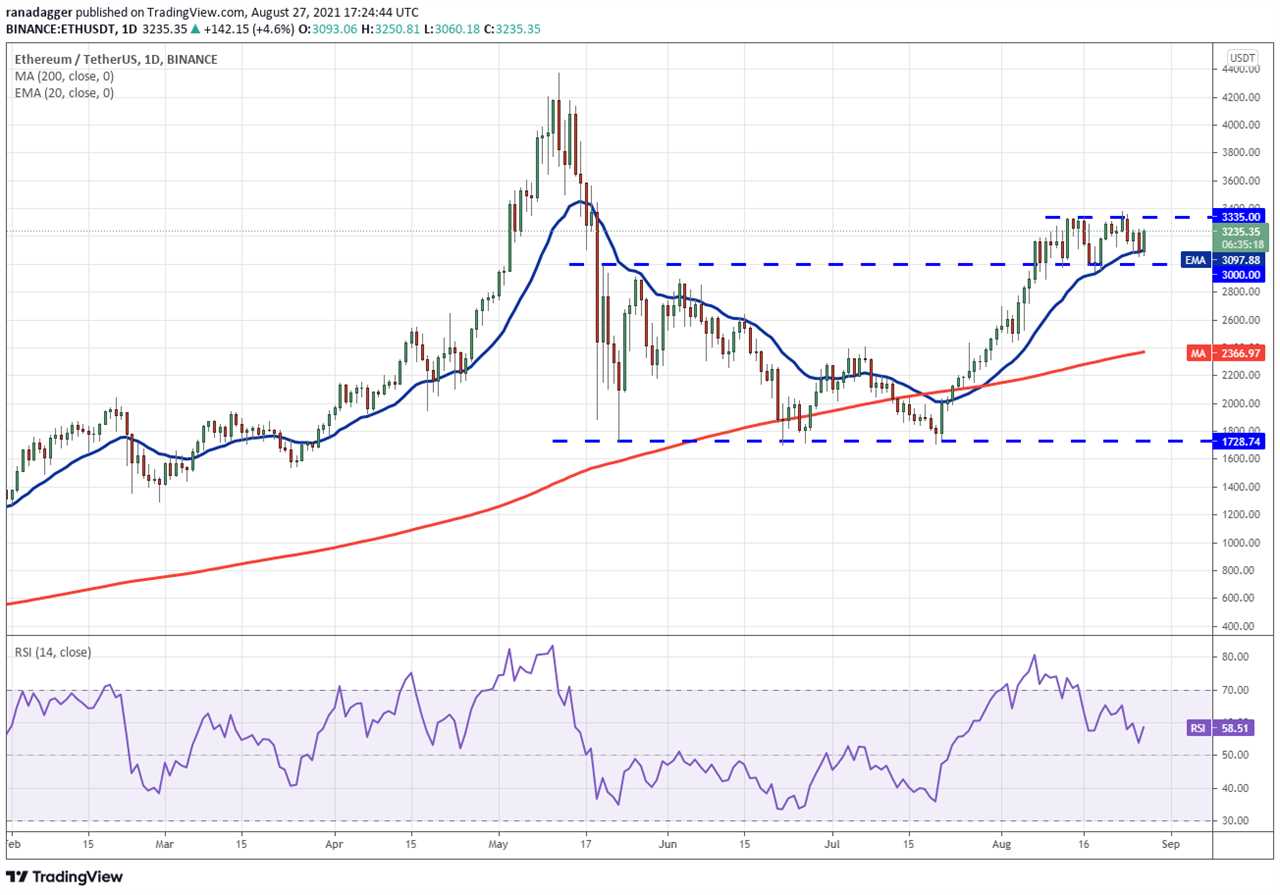Viewport: 1280px width, 895px height.
Task: Click the RSI (14, close) indicator label
Action: [52, 652]
